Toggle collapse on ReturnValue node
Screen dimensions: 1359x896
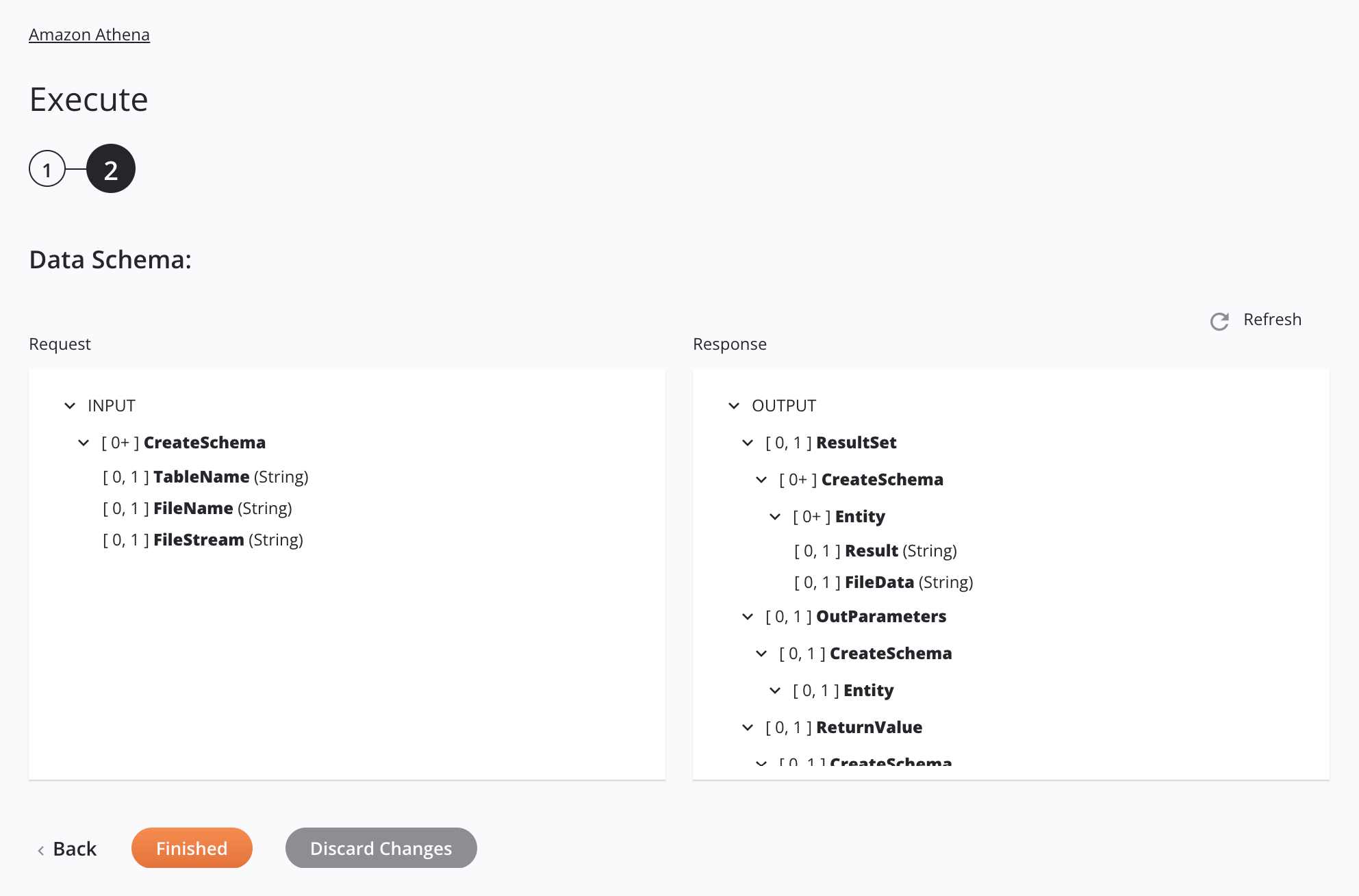tap(748, 727)
